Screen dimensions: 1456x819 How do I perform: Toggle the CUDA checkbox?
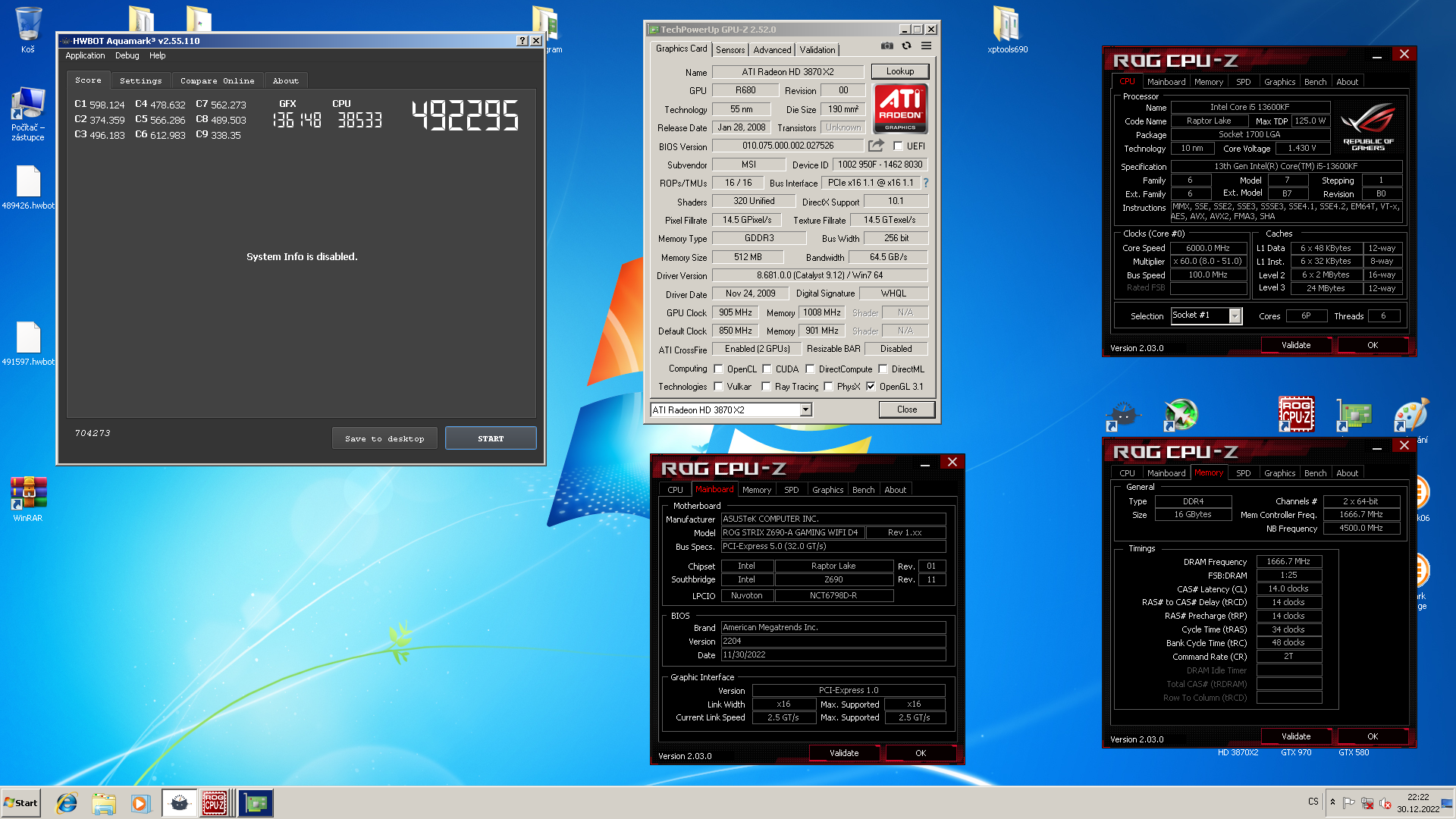767,369
